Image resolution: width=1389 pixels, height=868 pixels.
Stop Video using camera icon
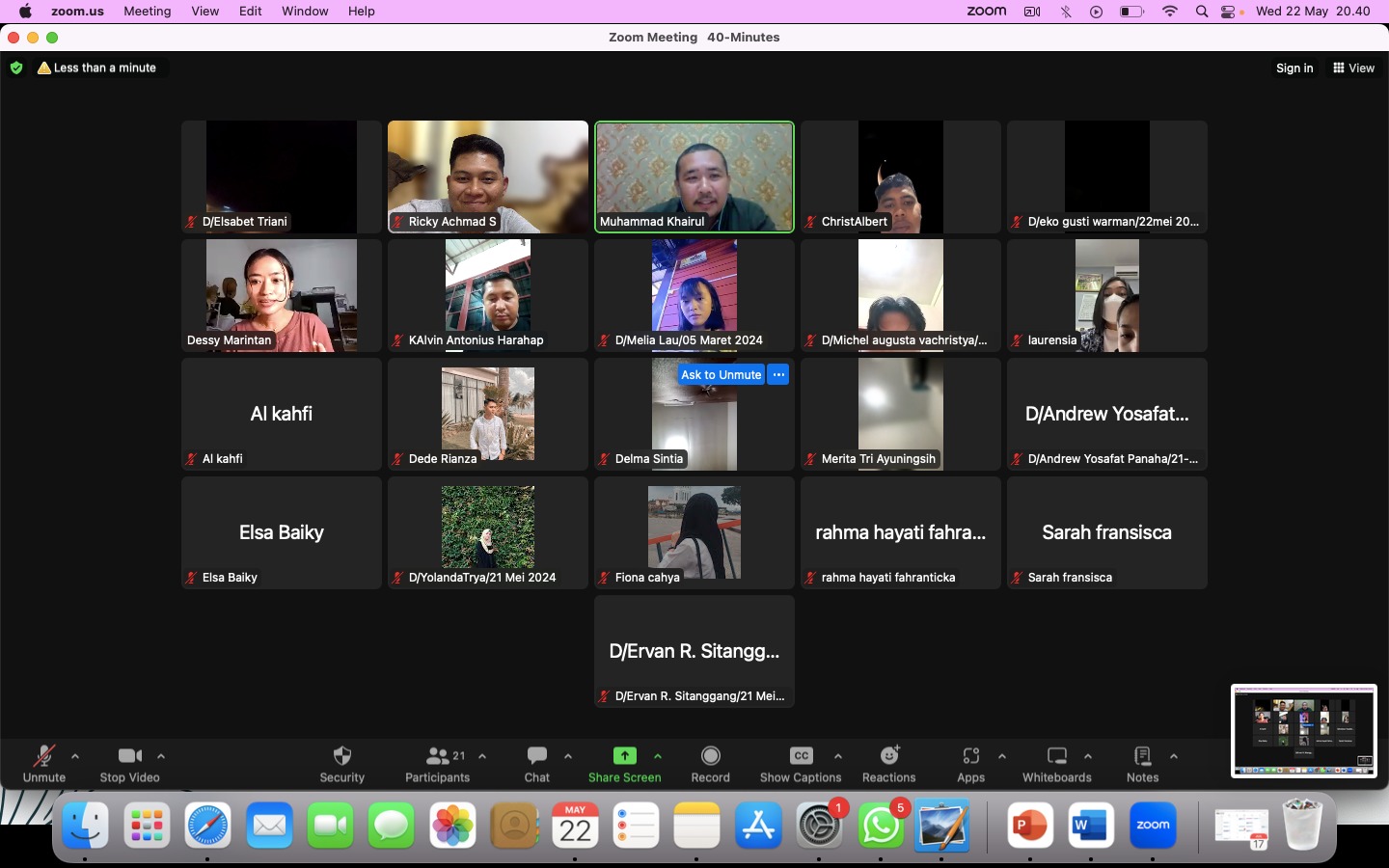pos(129,756)
